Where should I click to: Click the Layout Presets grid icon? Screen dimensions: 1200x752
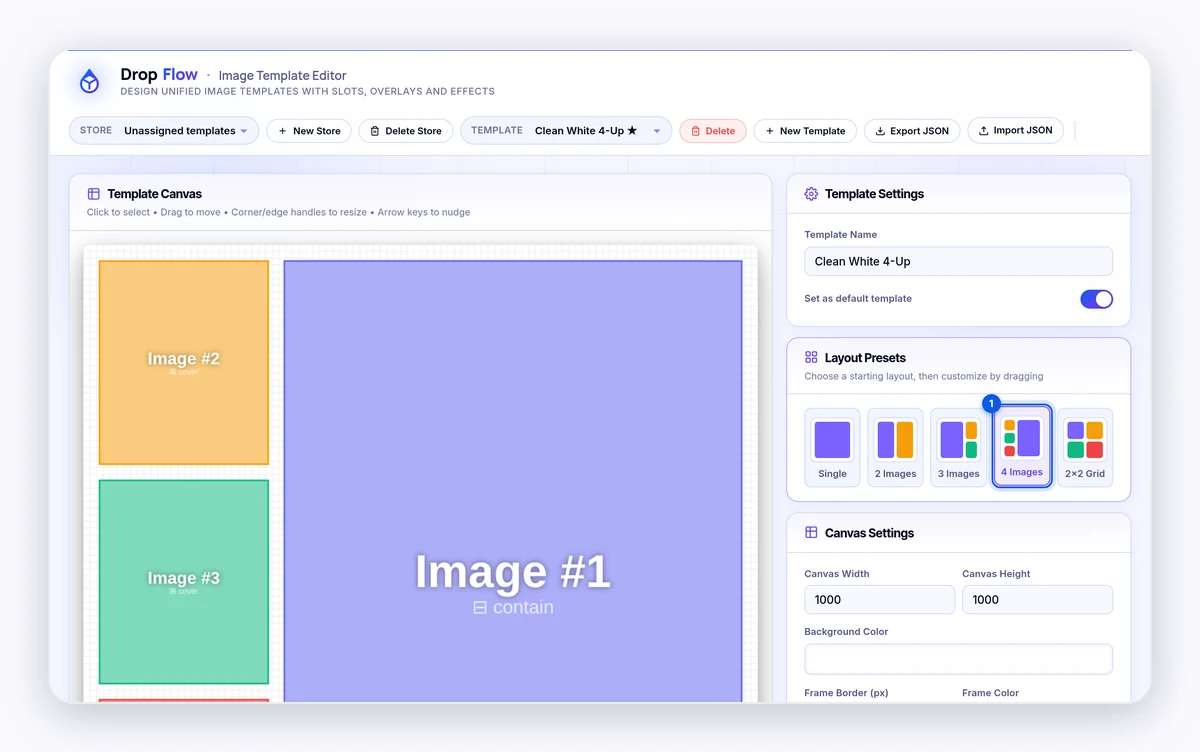pyautogui.click(x=811, y=357)
